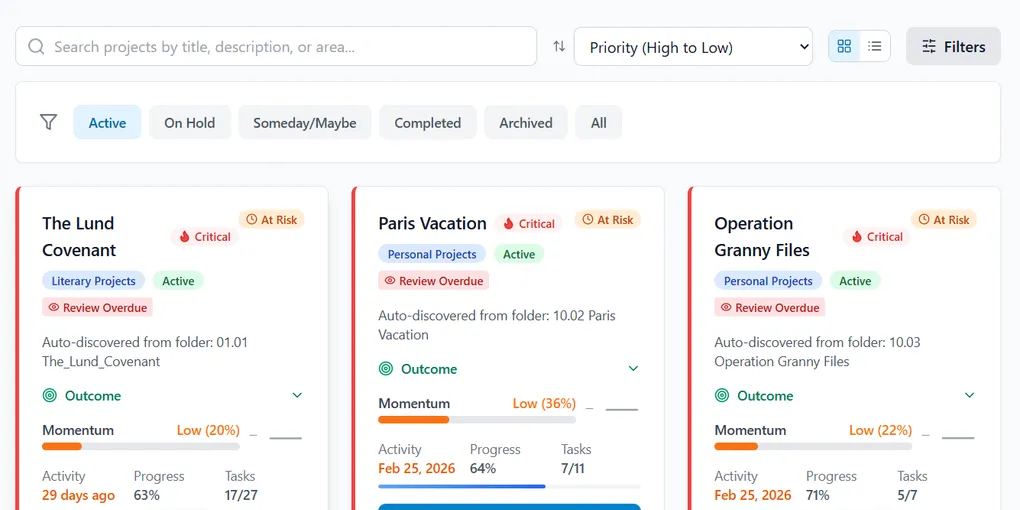Click the funnel filter icon
The height and width of the screenshot is (510, 1020).
(48, 122)
